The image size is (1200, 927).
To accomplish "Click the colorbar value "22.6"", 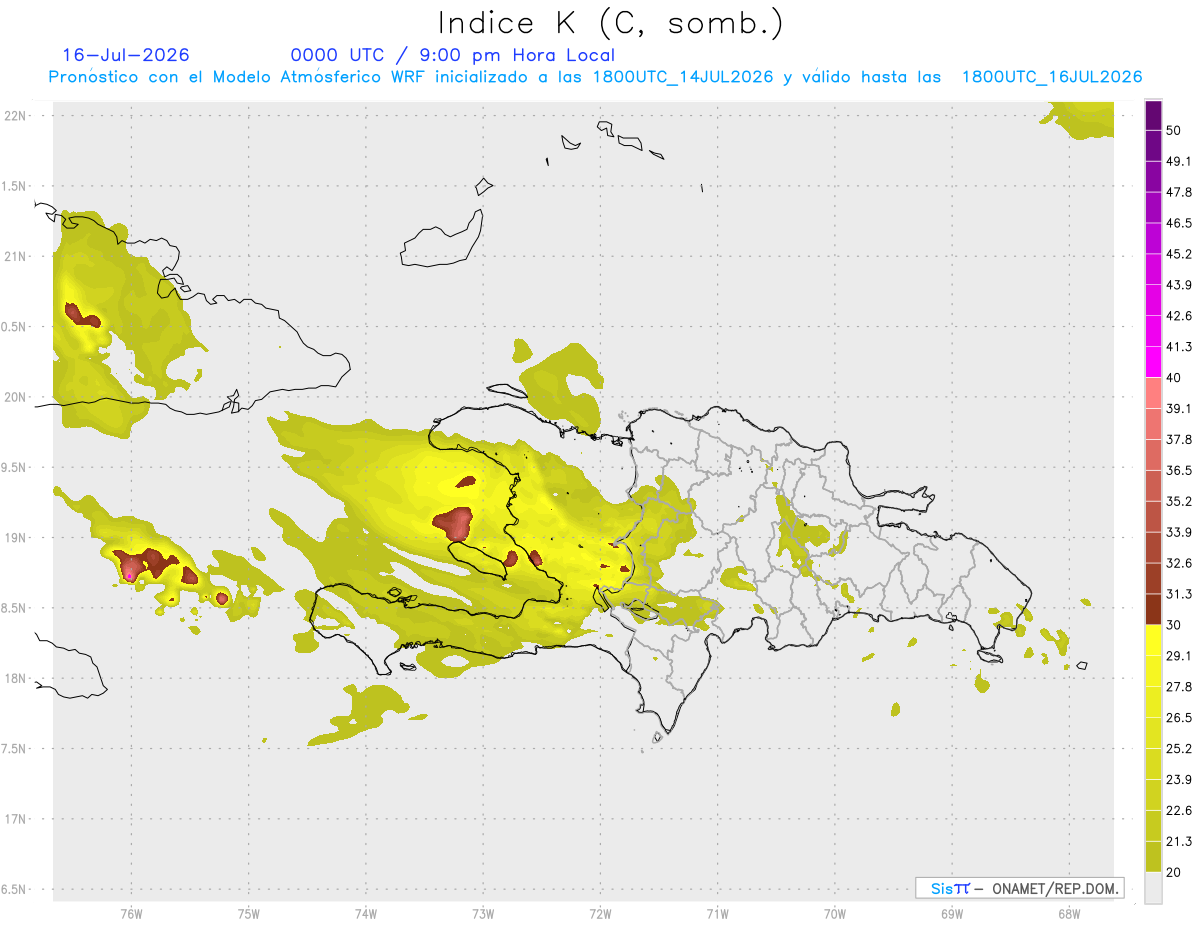I will point(1178,811).
